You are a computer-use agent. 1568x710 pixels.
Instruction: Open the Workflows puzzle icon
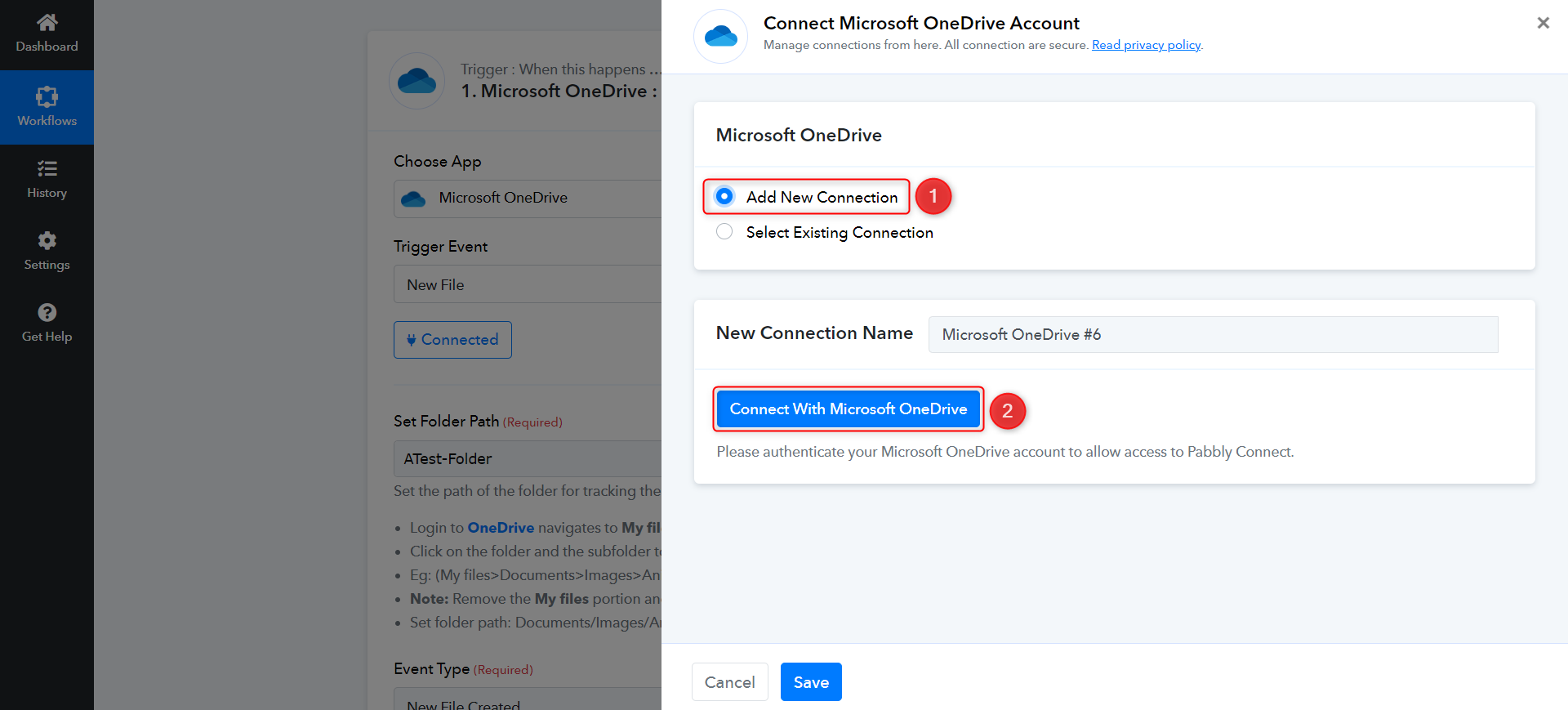tap(47, 97)
